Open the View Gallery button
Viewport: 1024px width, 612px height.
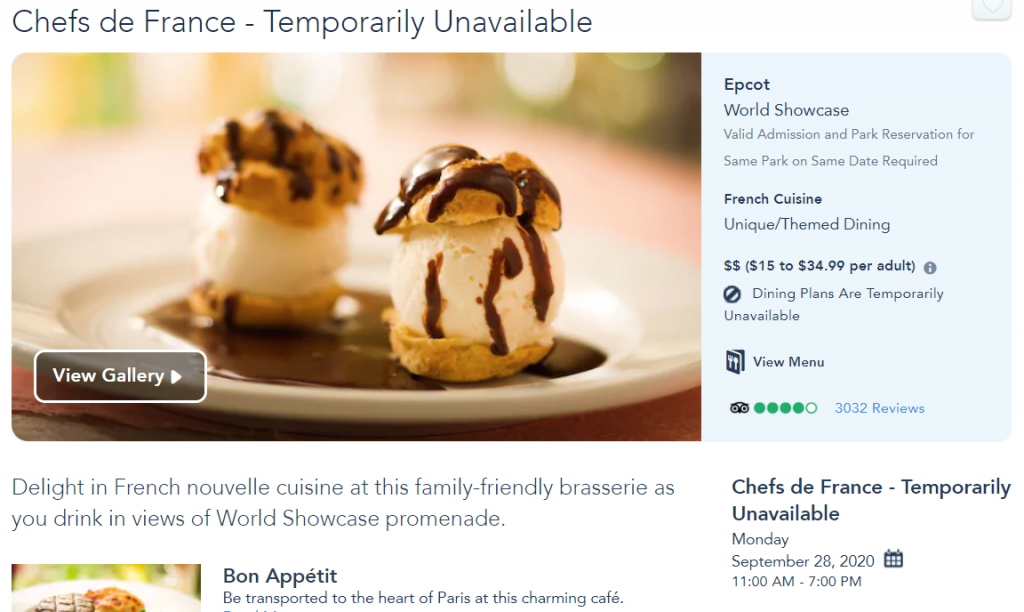coord(120,376)
